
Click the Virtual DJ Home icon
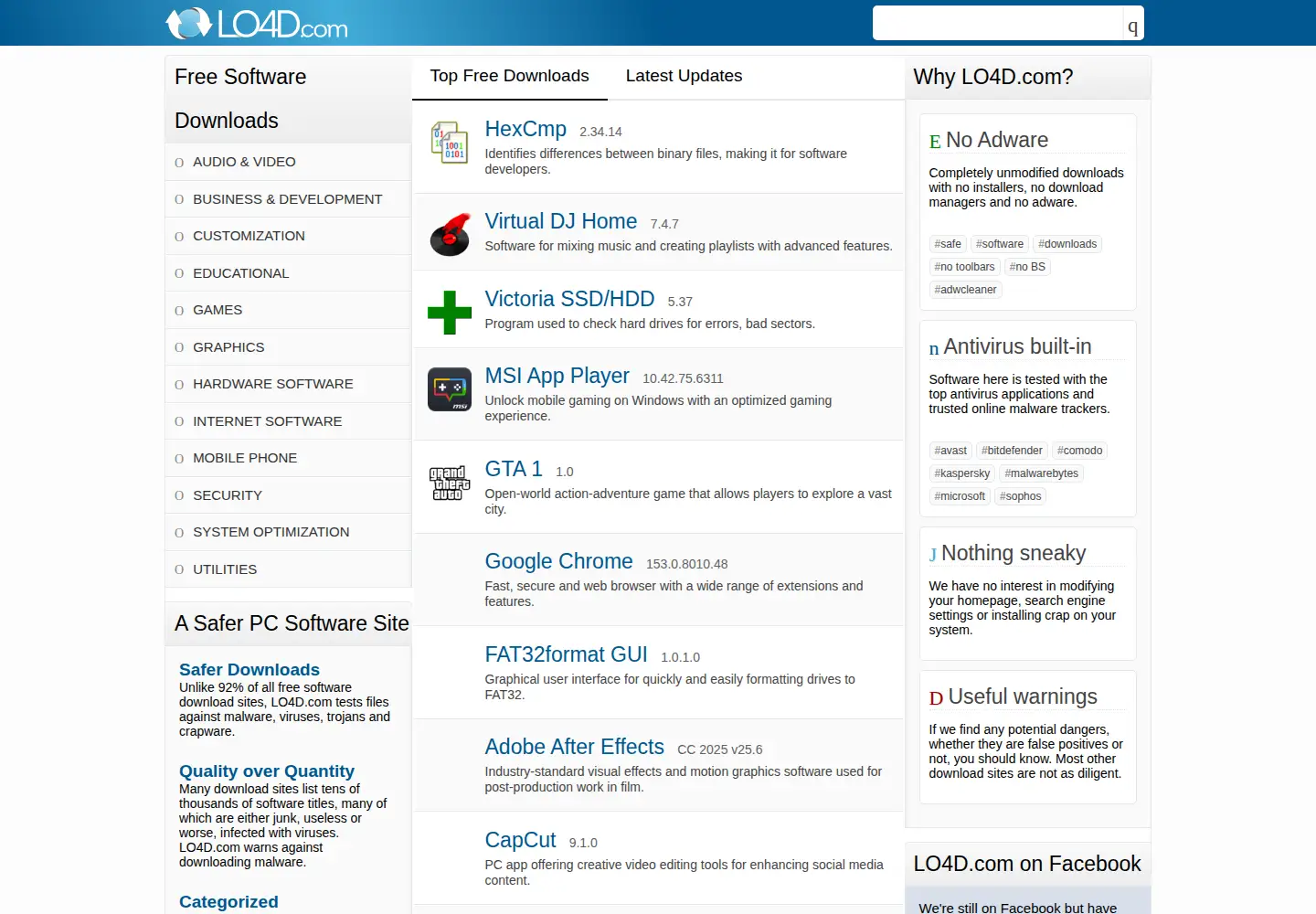point(450,234)
